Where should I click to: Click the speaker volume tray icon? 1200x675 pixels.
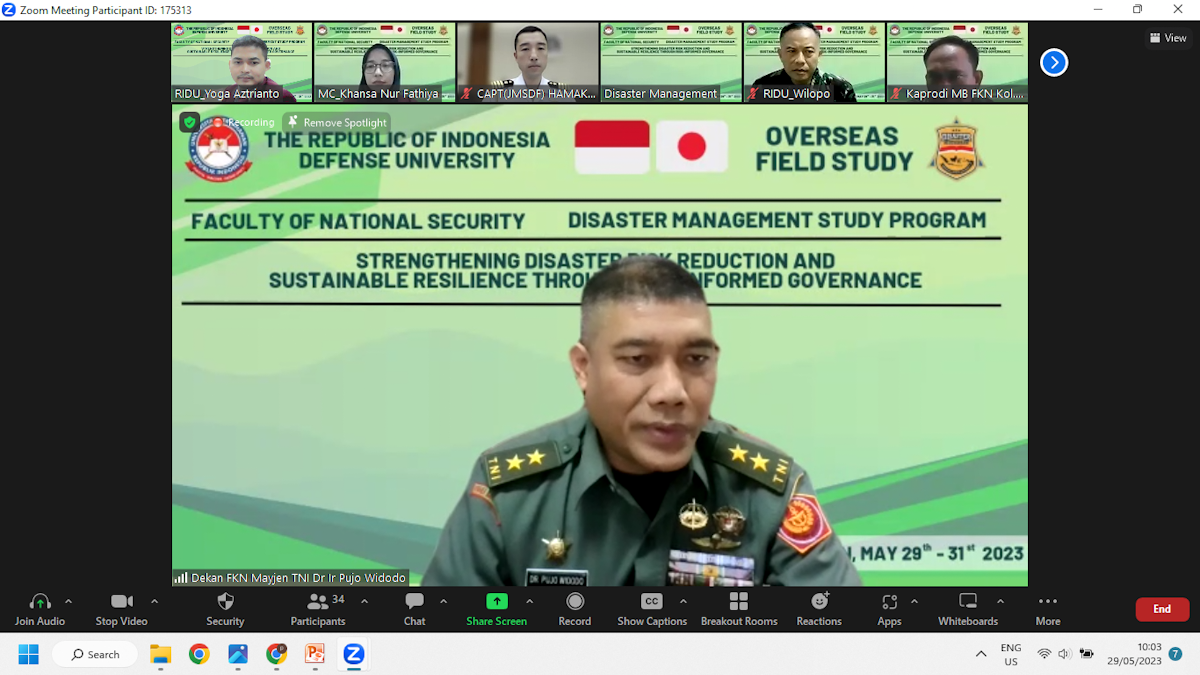click(x=1065, y=654)
